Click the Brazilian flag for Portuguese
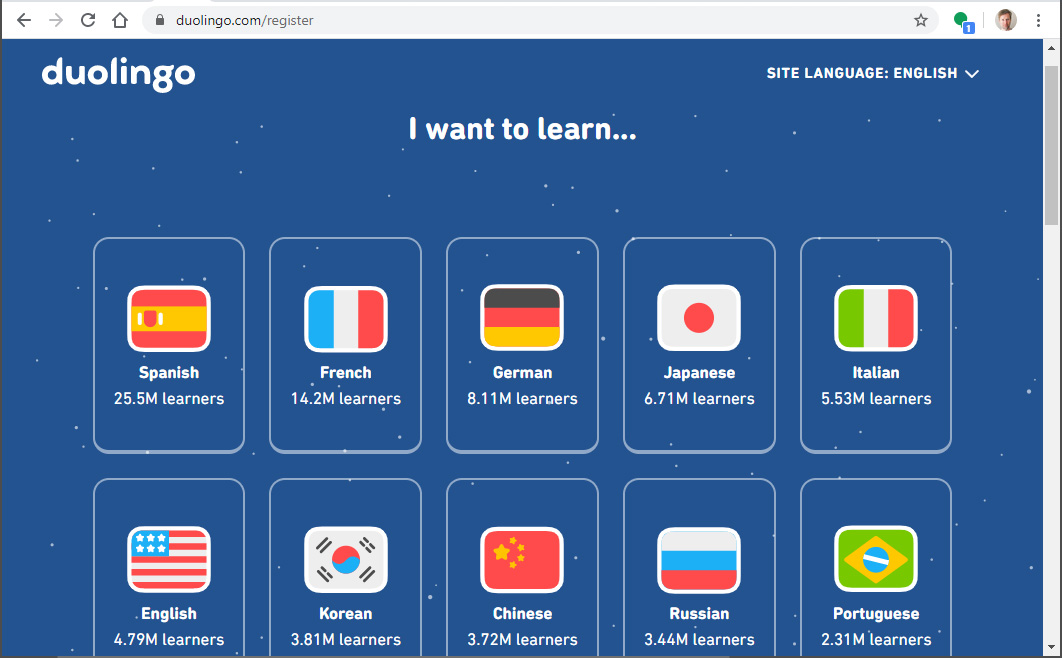 click(x=876, y=559)
